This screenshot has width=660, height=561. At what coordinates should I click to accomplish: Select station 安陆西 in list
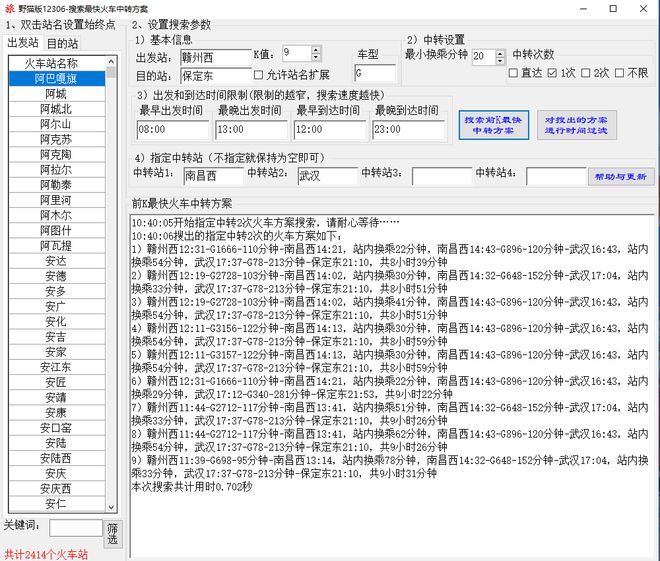click(57, 458)
